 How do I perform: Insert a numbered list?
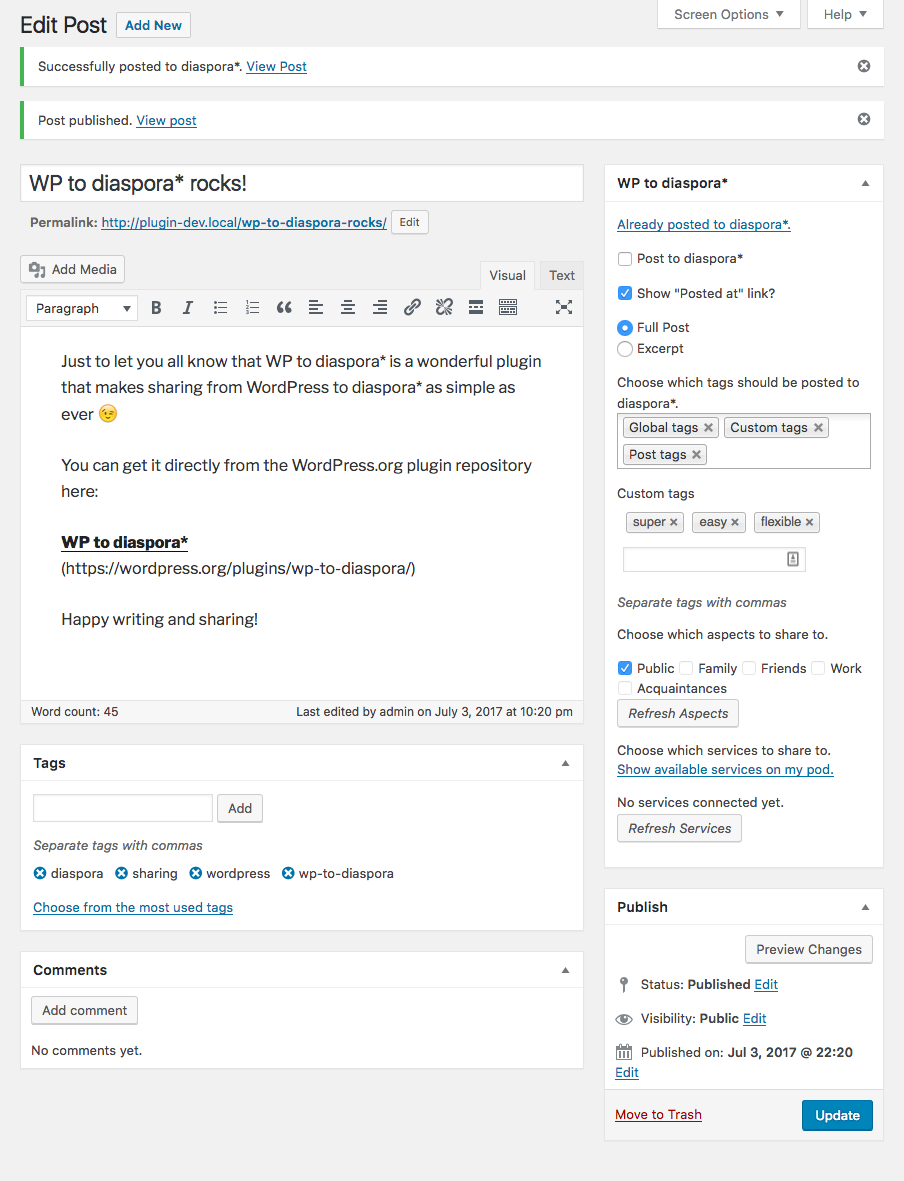(252, 307)
